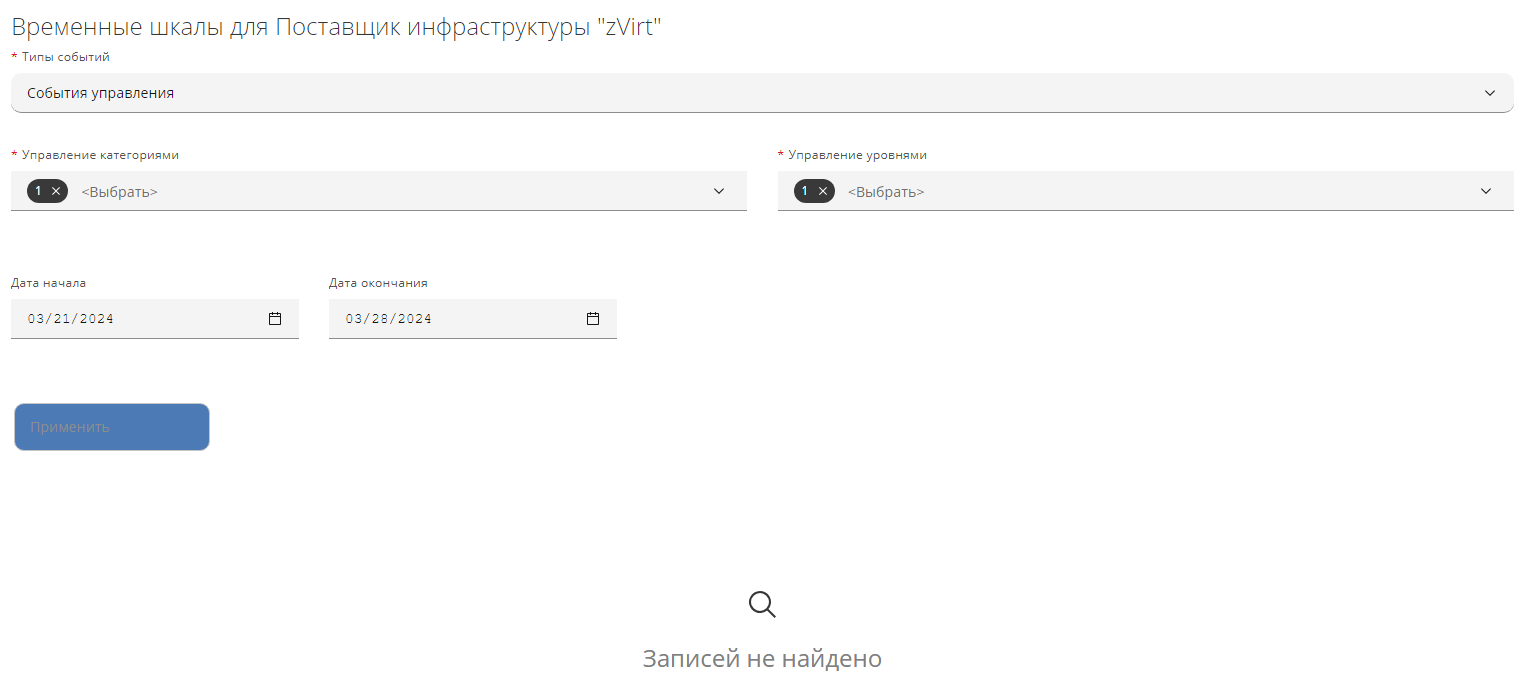
Task: Select the month segment in Дата начала
Action: click(x=36, y=319)
